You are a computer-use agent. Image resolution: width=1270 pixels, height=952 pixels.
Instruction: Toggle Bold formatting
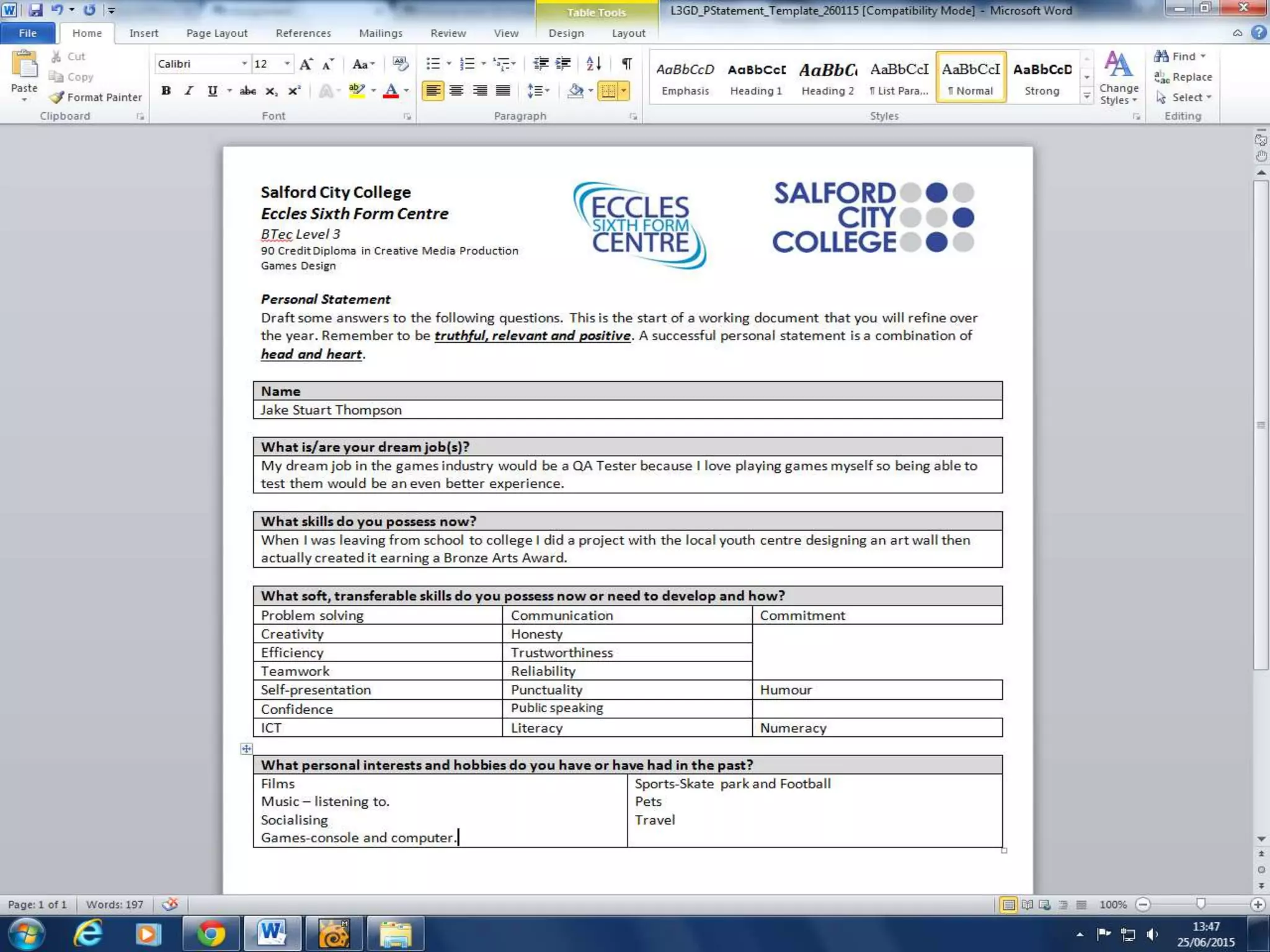point(166,91)
